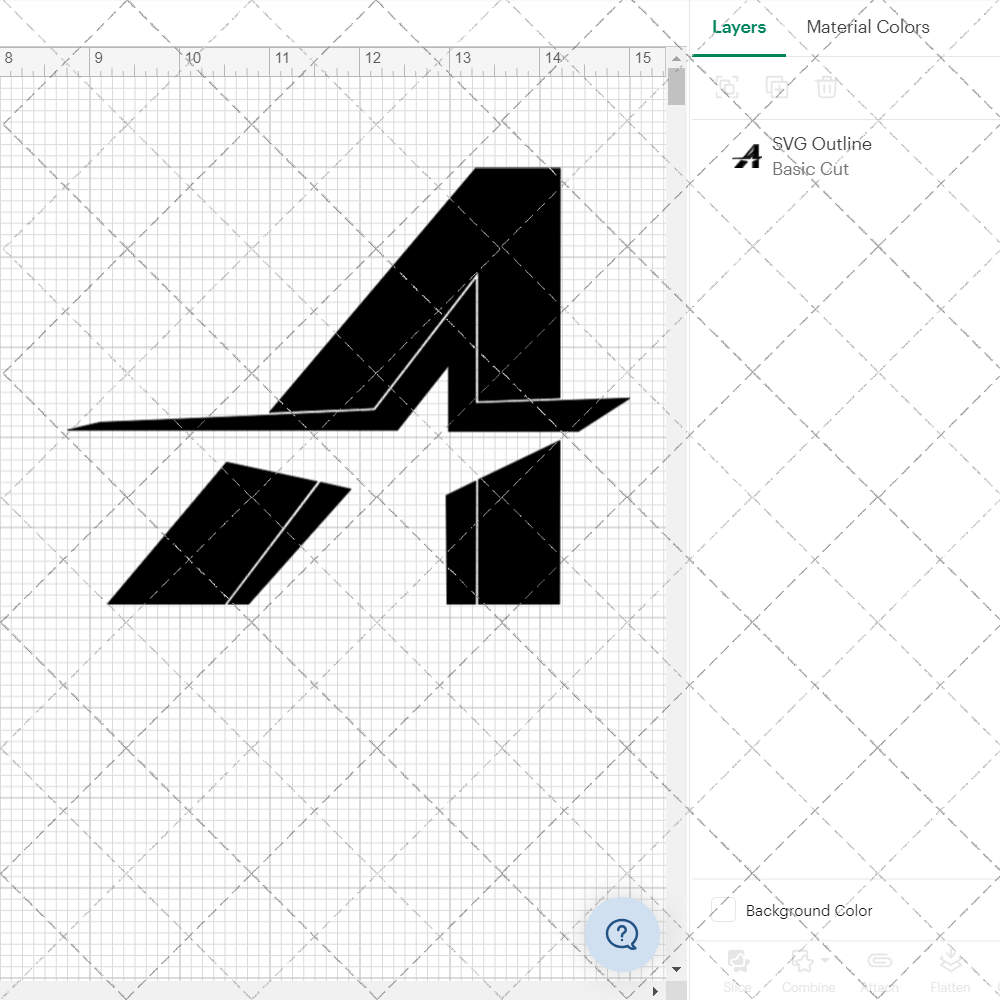Open the Combine menu
Viewport: 1000px width, 1000px height.
[808, 971]
